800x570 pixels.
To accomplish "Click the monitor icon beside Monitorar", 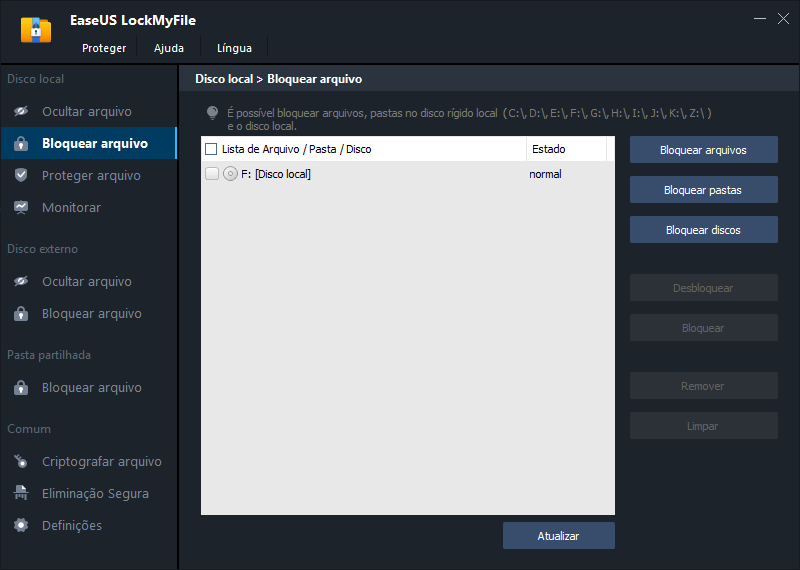I will [21, 208].
